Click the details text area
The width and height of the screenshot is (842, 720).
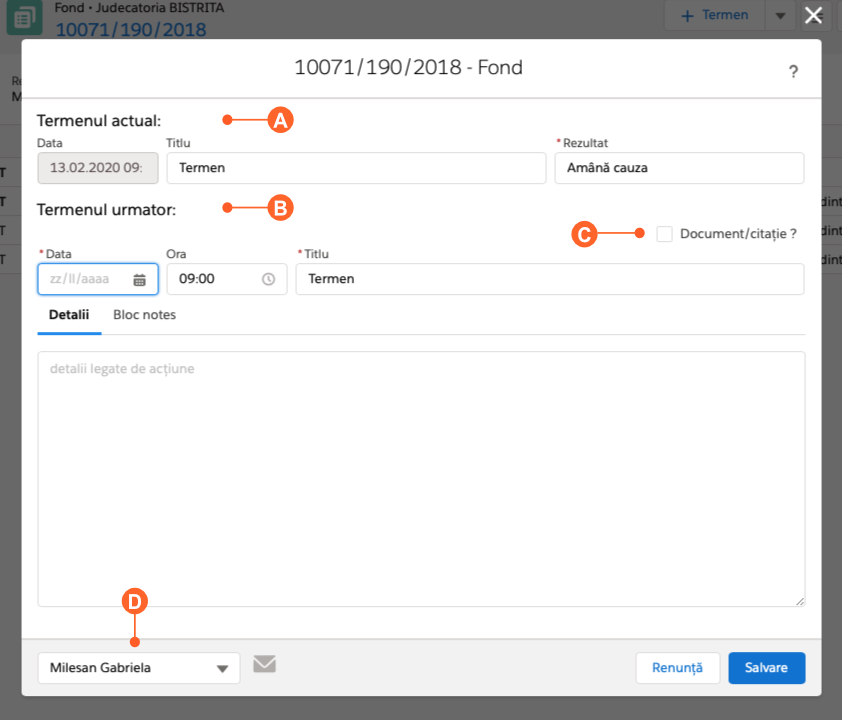(x=421, y=478)
